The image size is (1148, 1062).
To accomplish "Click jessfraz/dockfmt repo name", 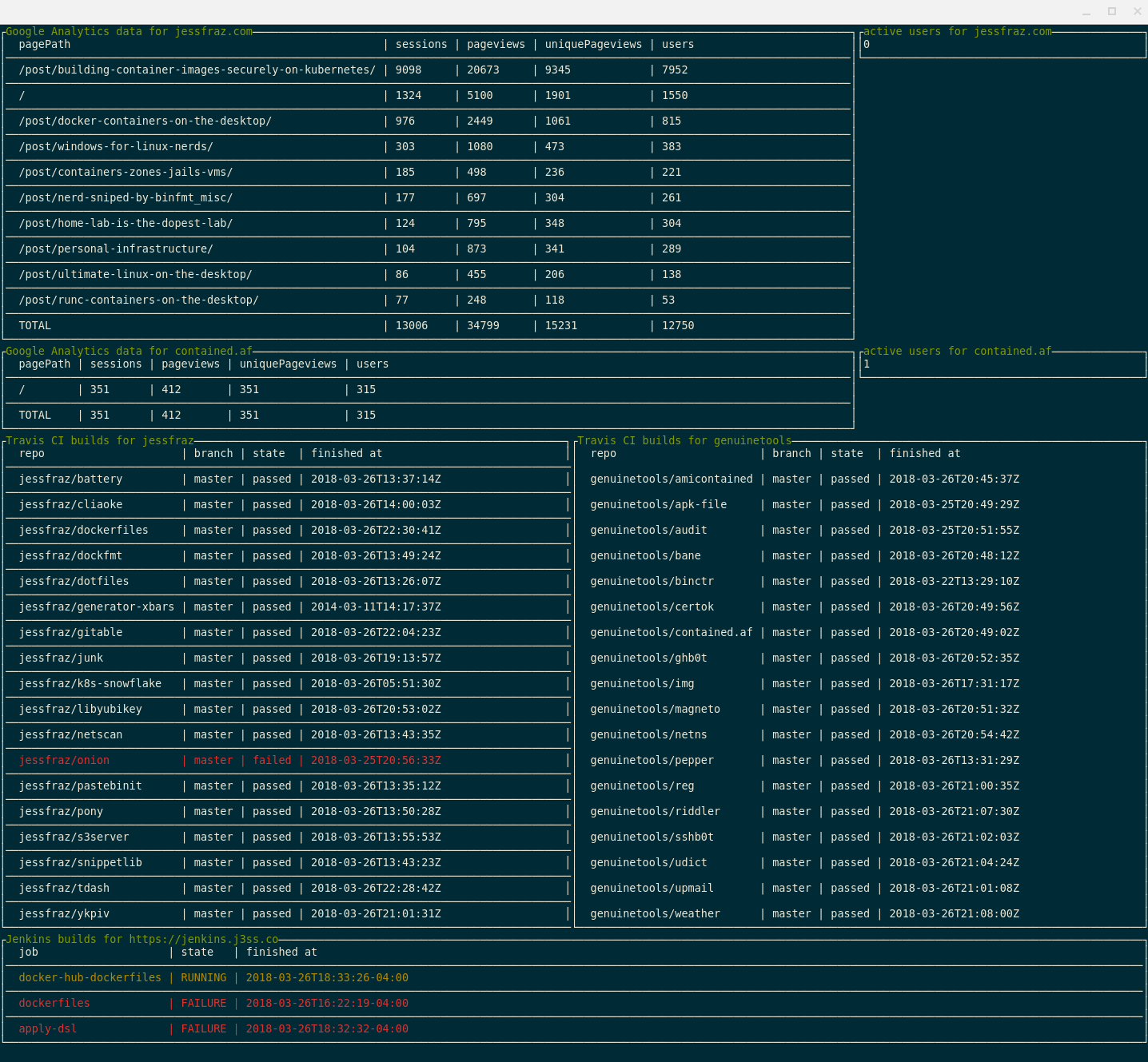I will coord(70,556).
